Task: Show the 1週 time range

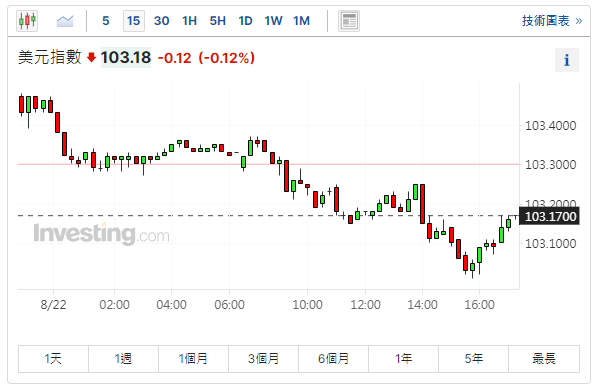Action: tap(123, 359)
